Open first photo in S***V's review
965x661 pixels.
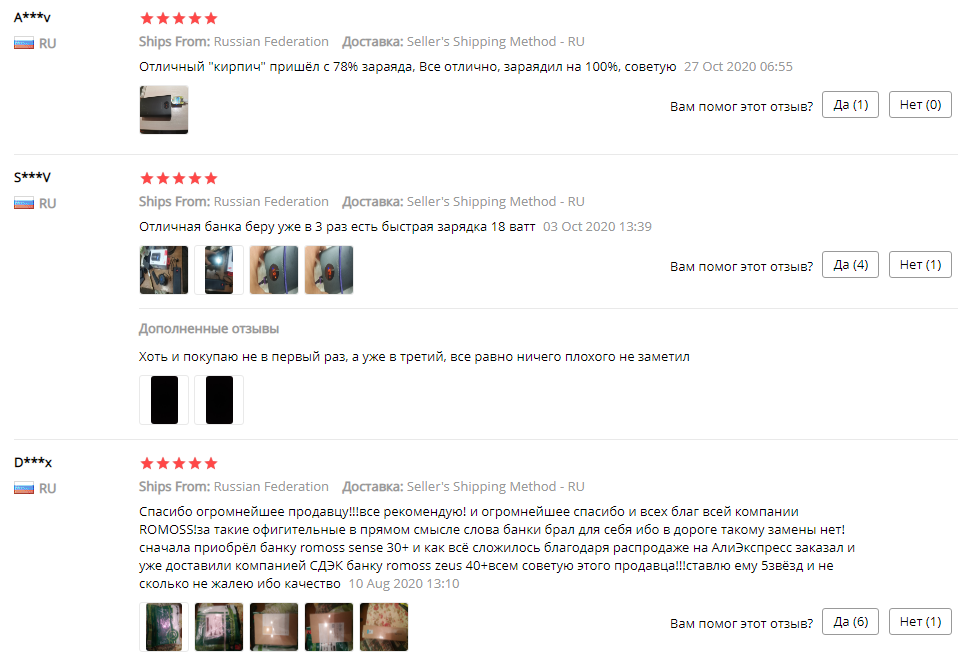164,270
